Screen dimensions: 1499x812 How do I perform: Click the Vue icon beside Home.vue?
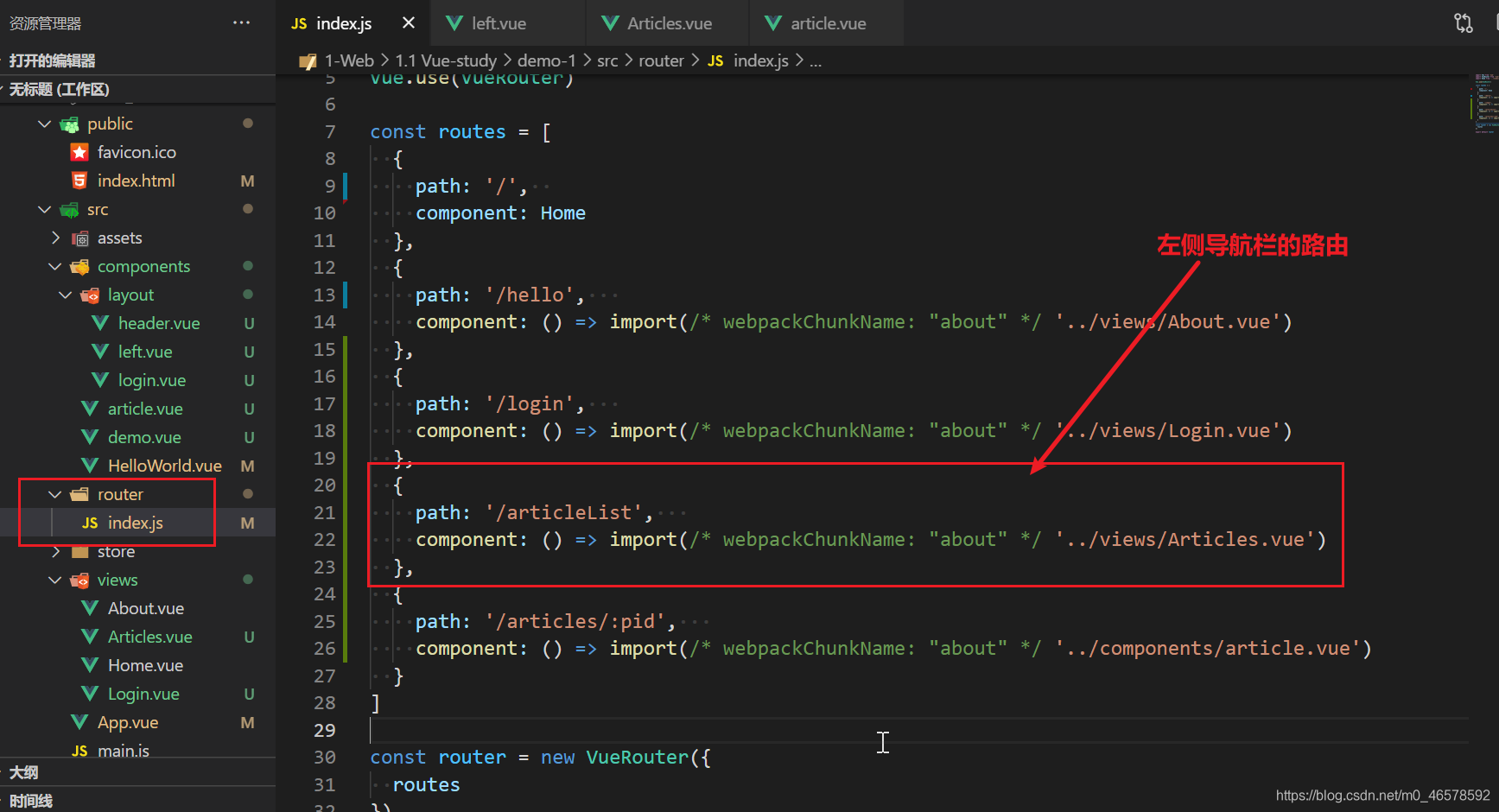[90, 665]
